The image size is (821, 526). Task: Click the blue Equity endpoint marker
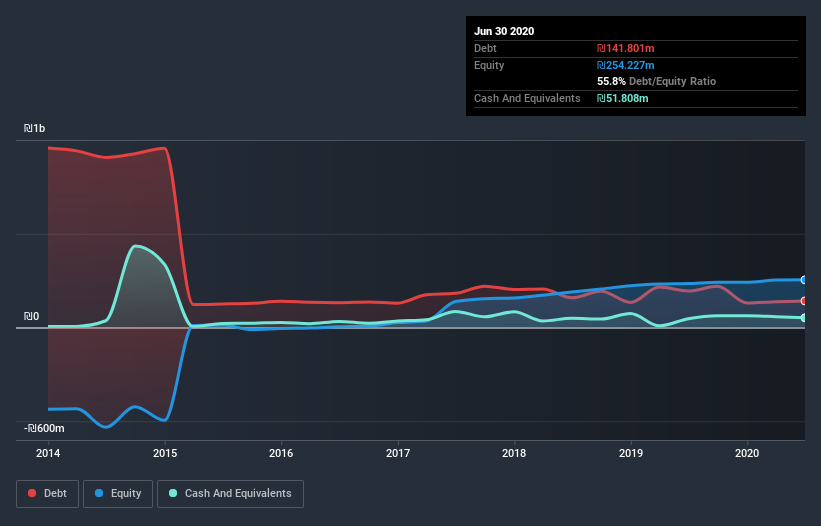(x=803, y=280)
